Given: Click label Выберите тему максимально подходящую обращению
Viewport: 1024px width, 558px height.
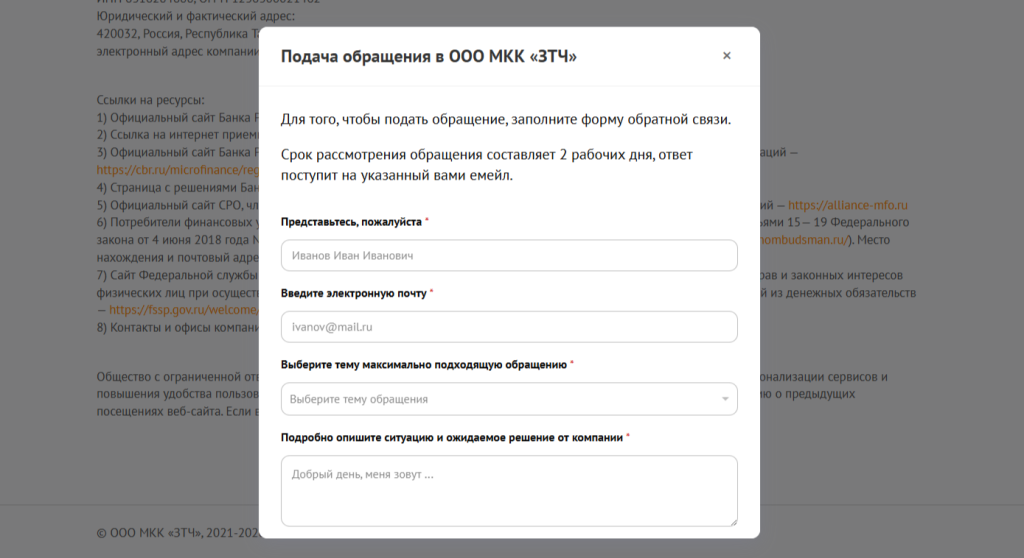Looking at the screenshot, I should 424,365.
